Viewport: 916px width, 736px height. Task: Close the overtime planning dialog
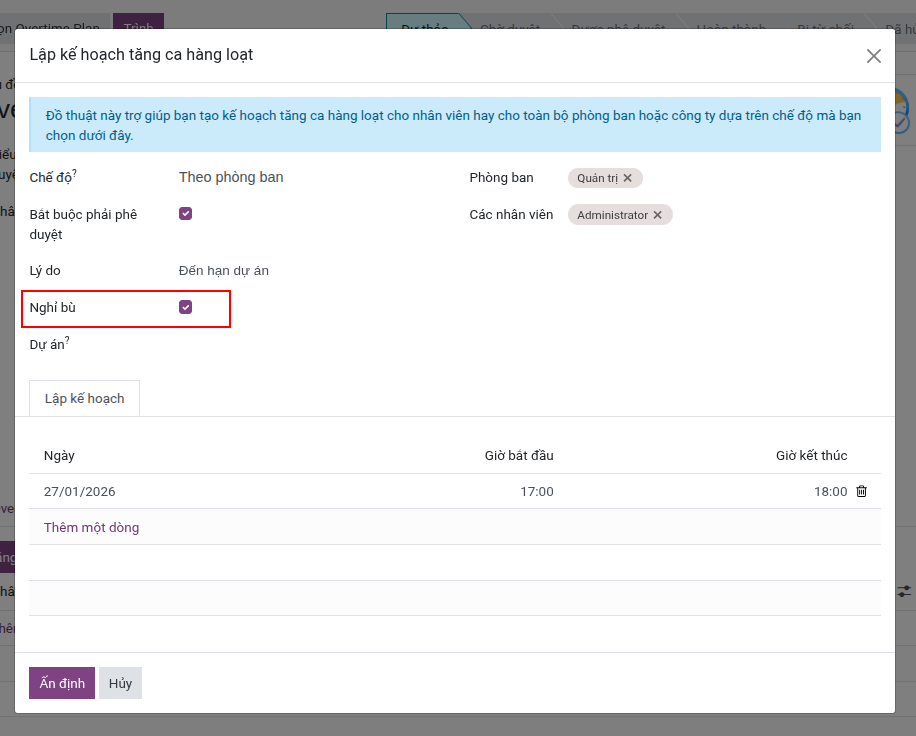[873, 55]
